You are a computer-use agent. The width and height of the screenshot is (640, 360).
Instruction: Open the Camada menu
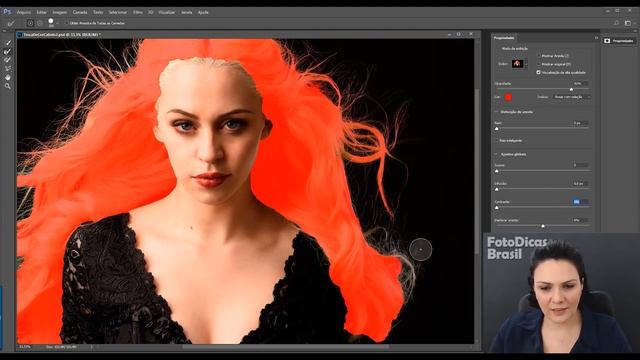click(x=80, y=12)
